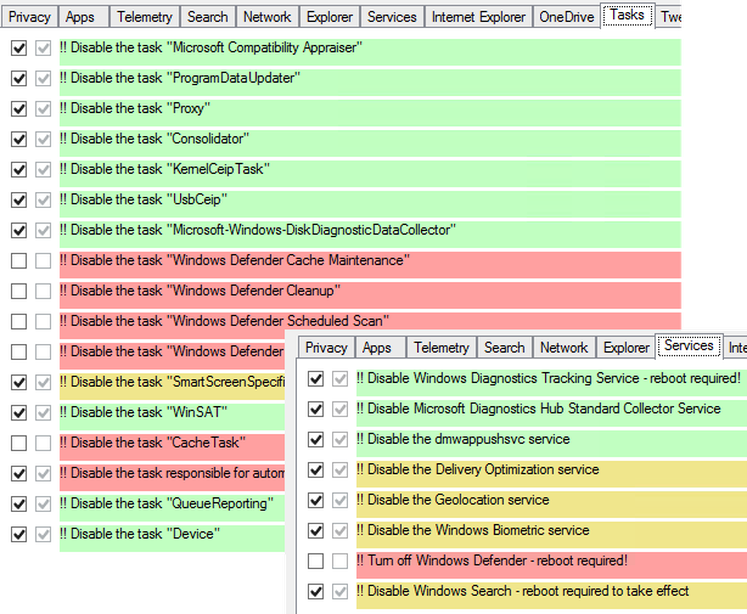
Task: Click grayed second checkbox of "CacheTask" row
Action: click(43, 443)
